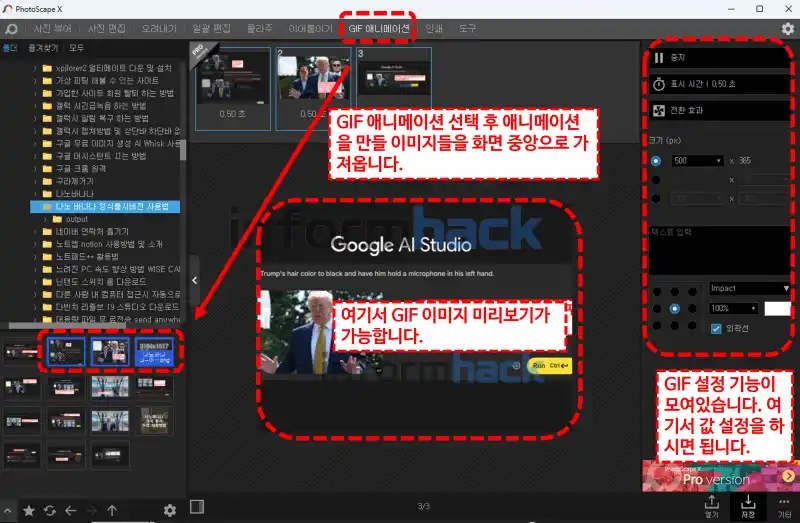Uncheck the 외곽선 outline checkbox
800x523 pixels.
pyautogui.click(x=716, y=329)
